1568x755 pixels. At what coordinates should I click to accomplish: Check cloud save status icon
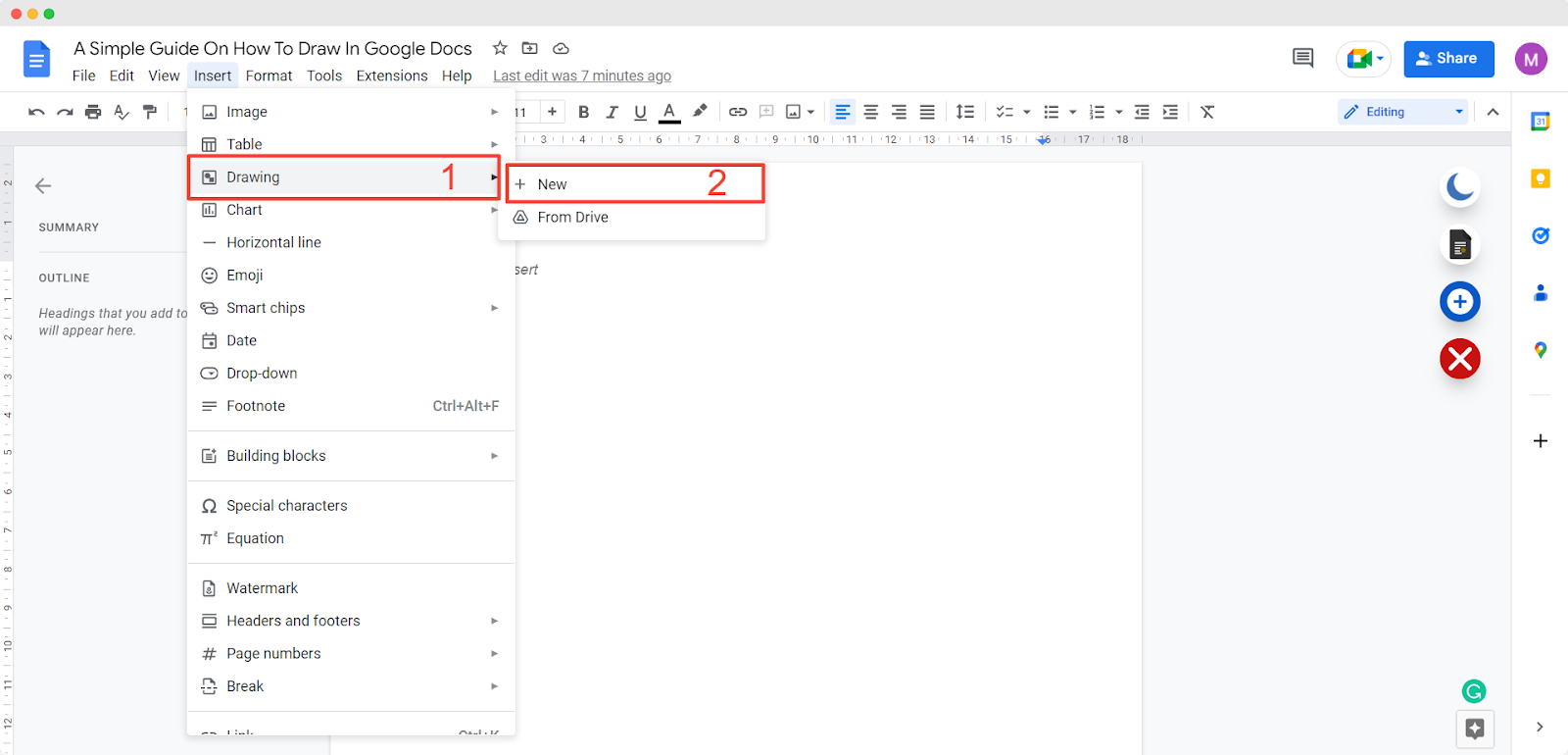point(562,48)
